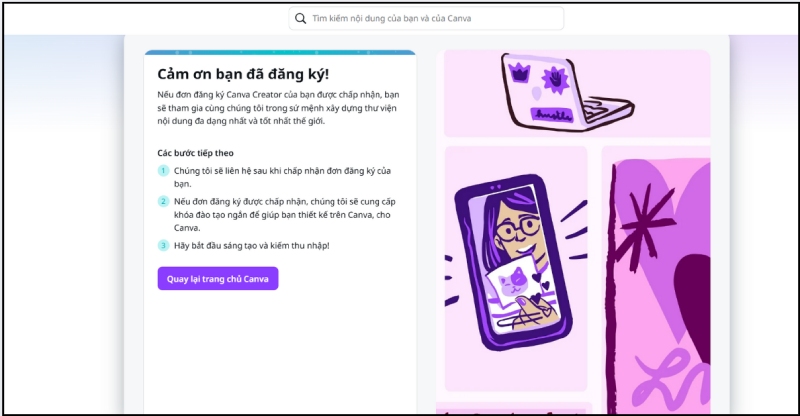Click the dark star scribble on heart card
Viewport: 800px width, 416px height.
pos(644,223)
